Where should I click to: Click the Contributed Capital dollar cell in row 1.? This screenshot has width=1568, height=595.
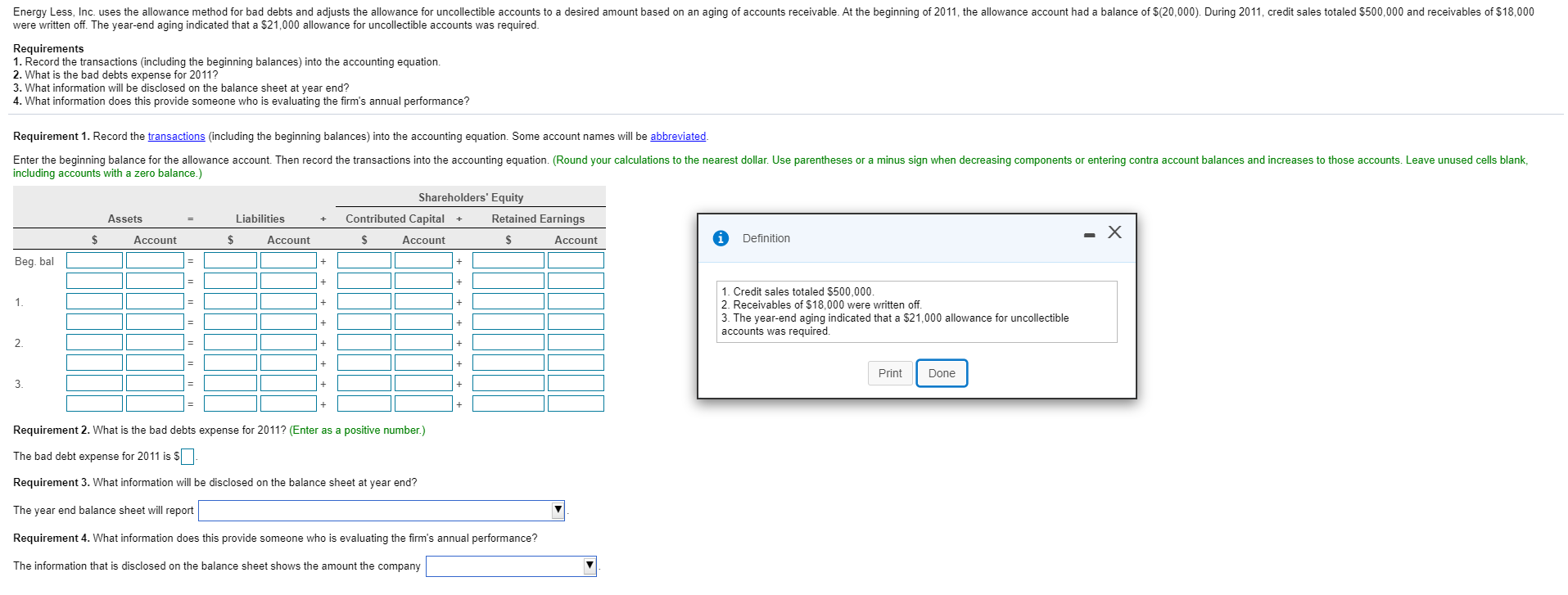(x=364, y=301)
